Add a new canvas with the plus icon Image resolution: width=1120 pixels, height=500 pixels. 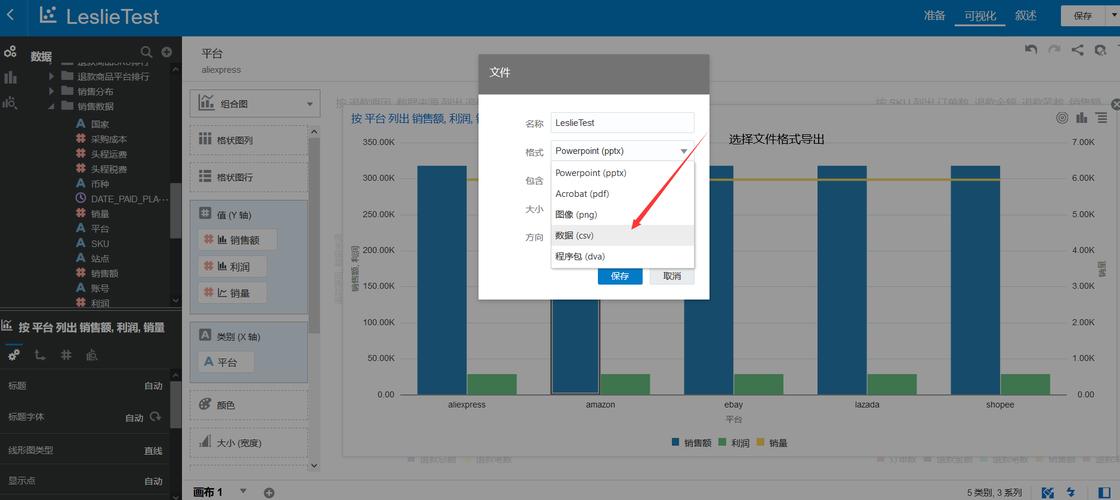(x=269, y=492)
